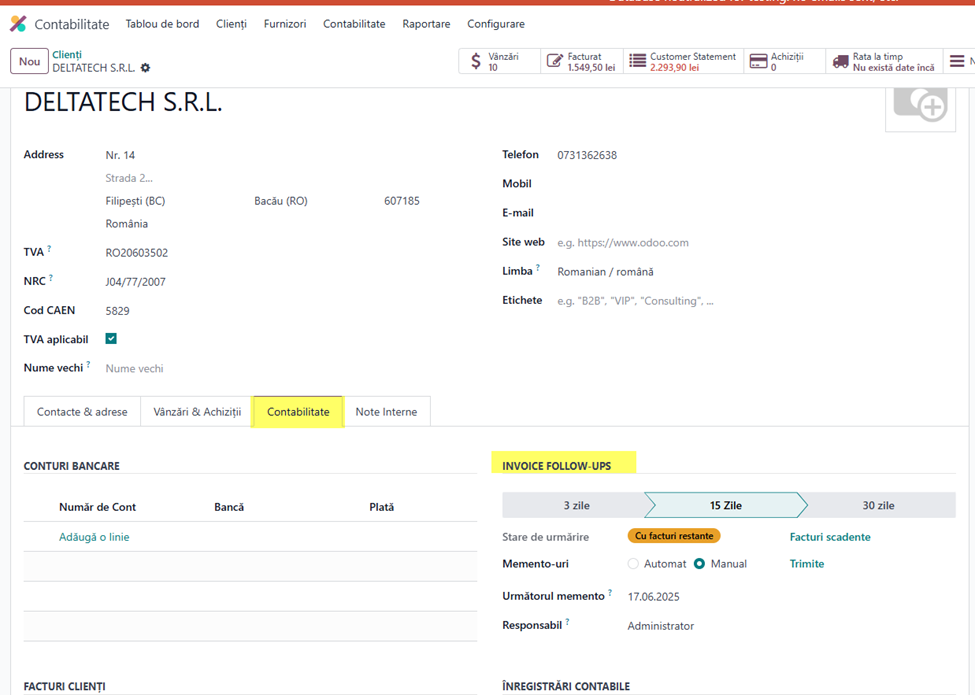Click the Facturat pencil edit icon
Image resolution: width=975 pixels, height=695 pixels.
click(554, 61)
